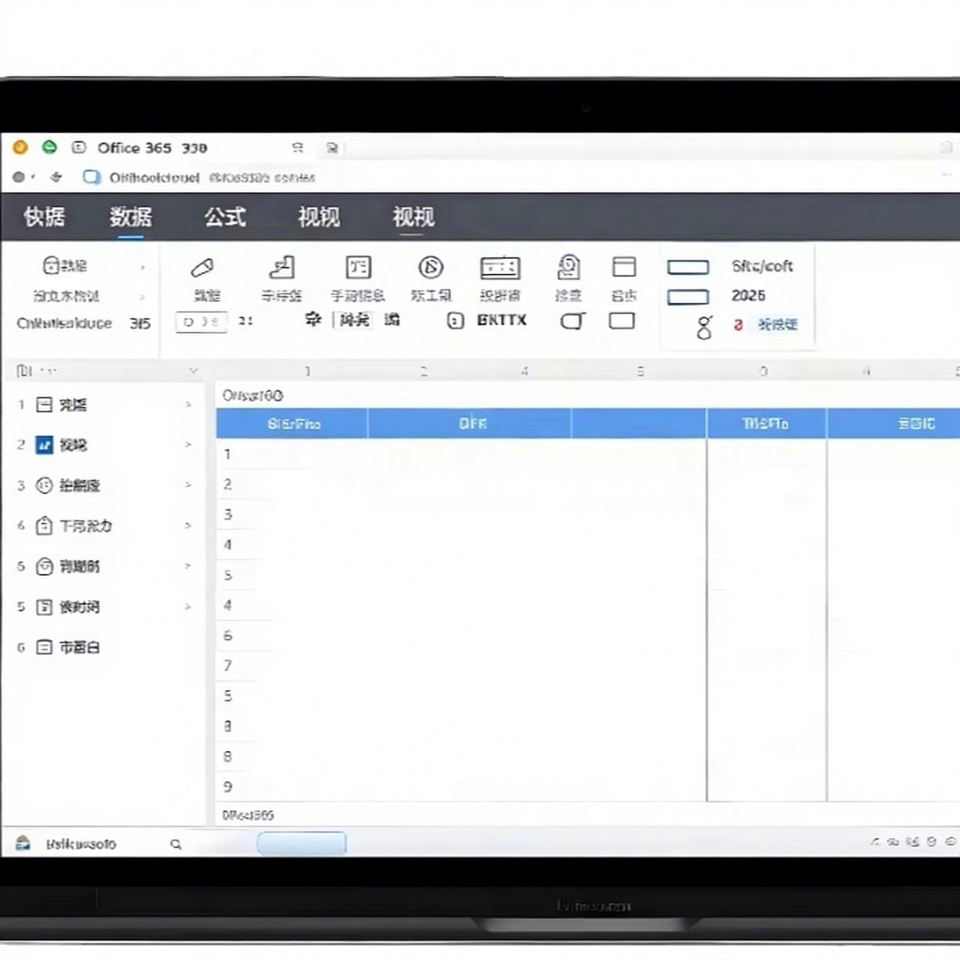Open the chevron beside the calendar icon in the ribbon
960x960 pixels.
(142, 267)
